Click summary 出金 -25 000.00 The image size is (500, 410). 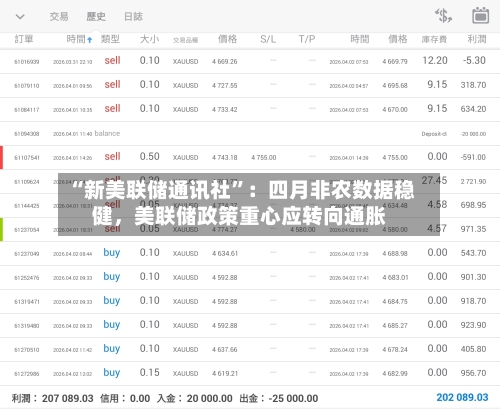(279, 398)
